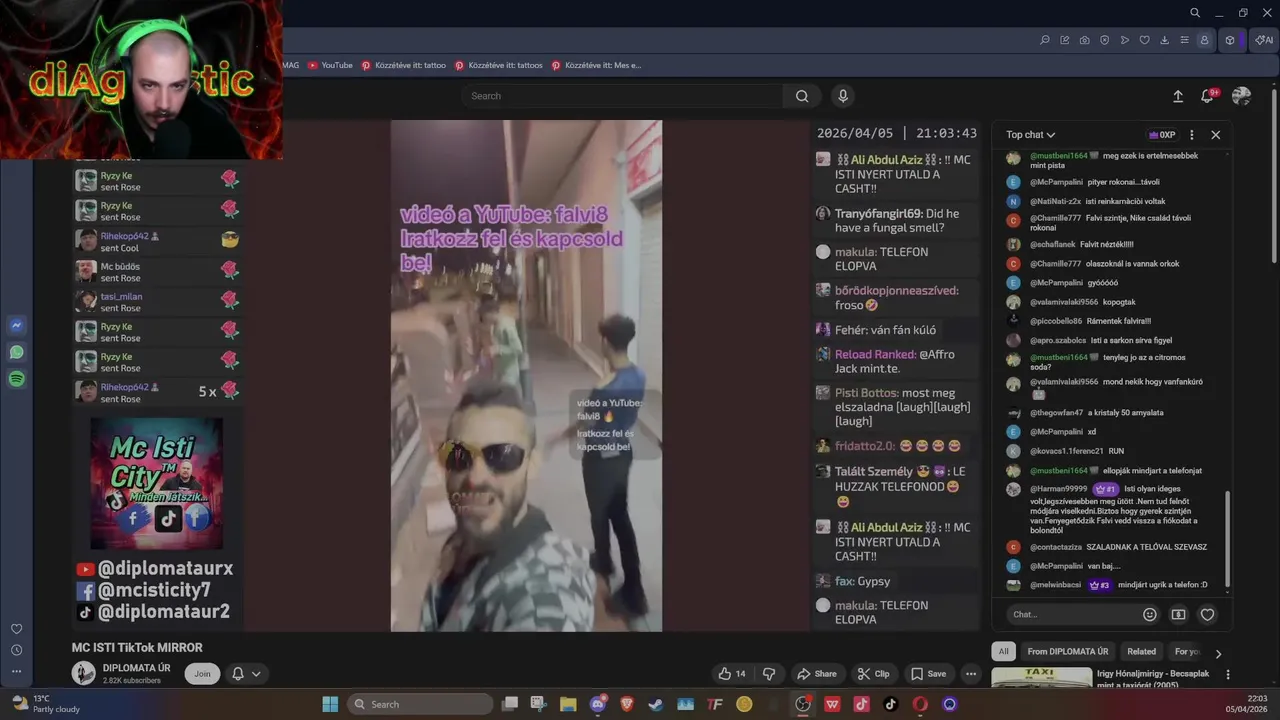The width and height of the screenshot is (1280, 720).
Task: Open the YouTube account avatar menu
Action: [x=1242, y=96]
